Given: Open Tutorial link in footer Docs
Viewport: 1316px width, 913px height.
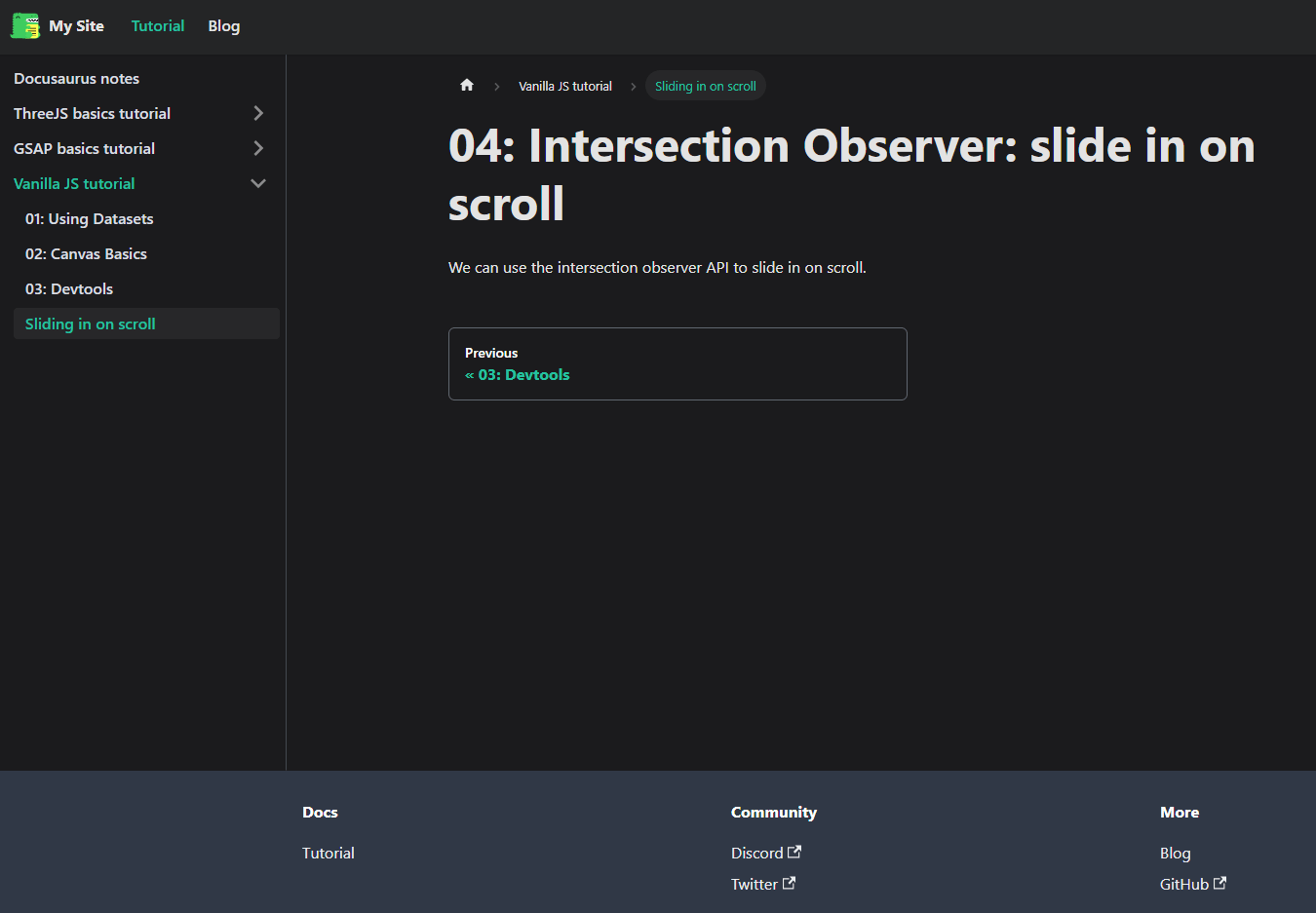Looking at the screenshot, I should click(x=329, y=853).
